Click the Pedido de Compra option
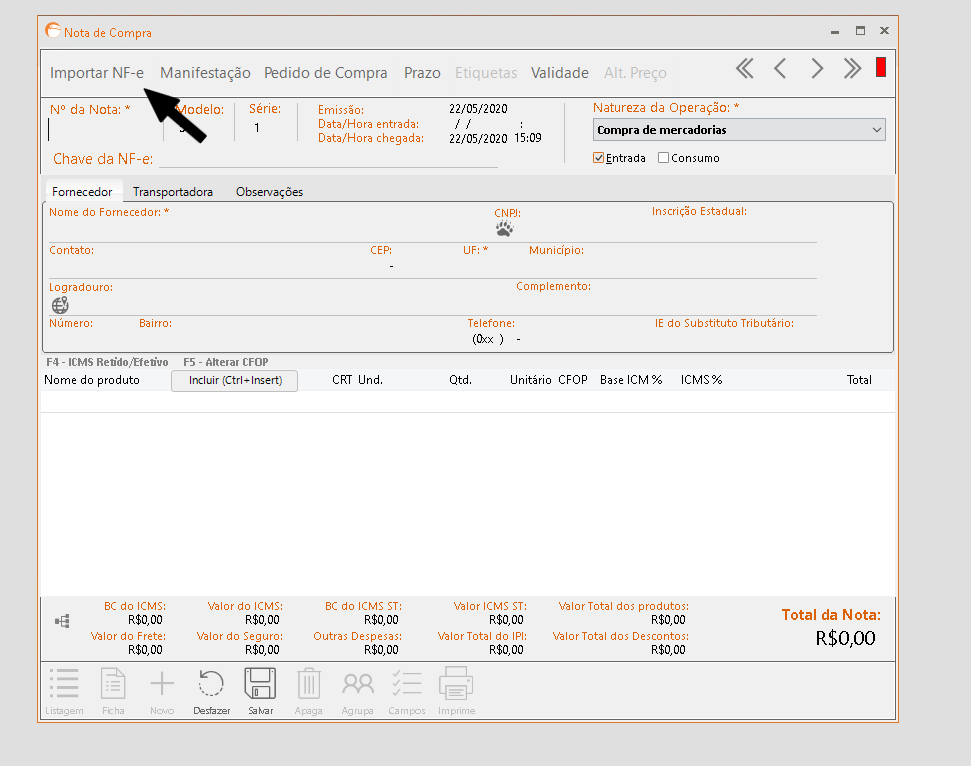This screenshot has width=971, height=766. click(x=326, y=73)
